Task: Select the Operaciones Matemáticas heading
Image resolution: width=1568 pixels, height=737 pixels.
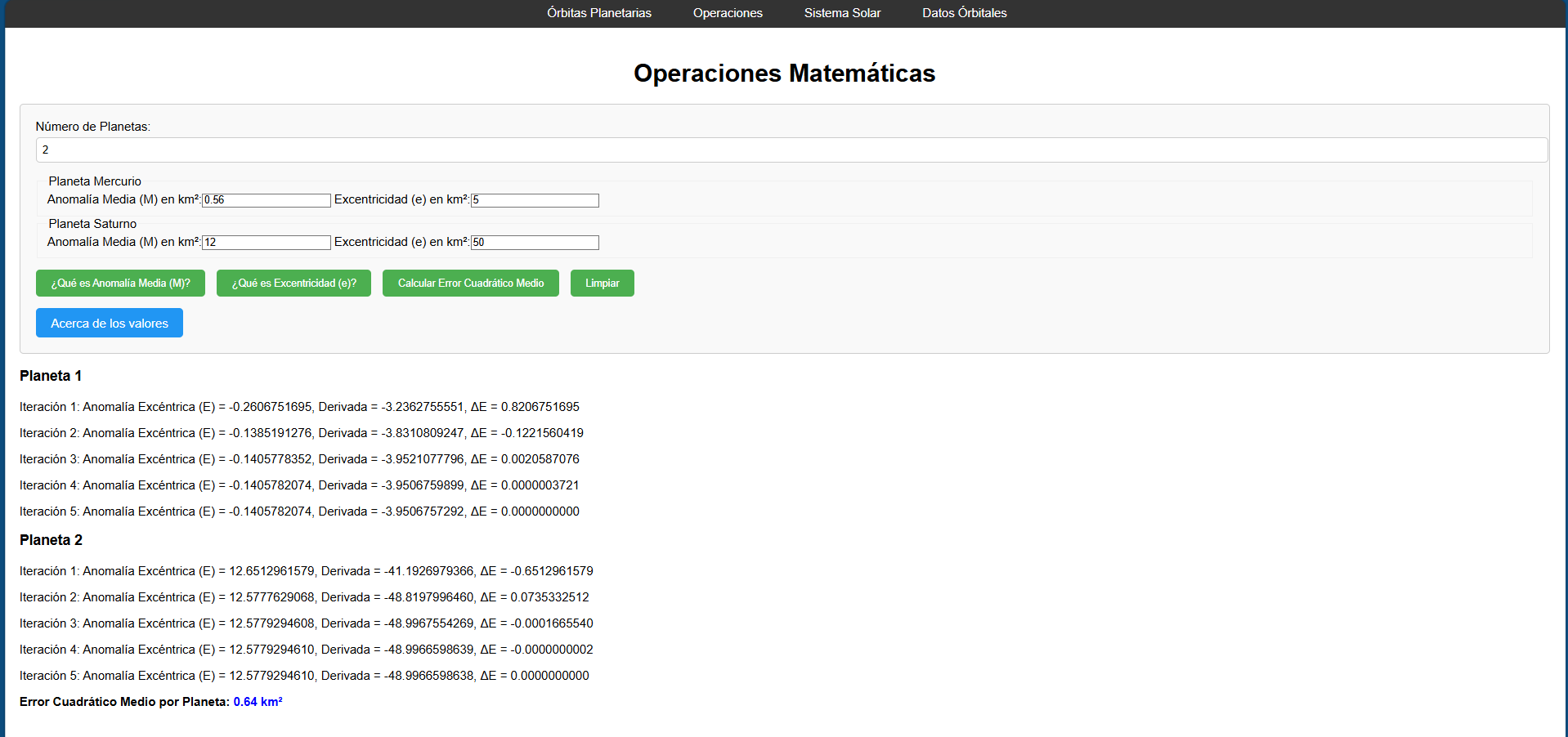Action: (784, 73)
